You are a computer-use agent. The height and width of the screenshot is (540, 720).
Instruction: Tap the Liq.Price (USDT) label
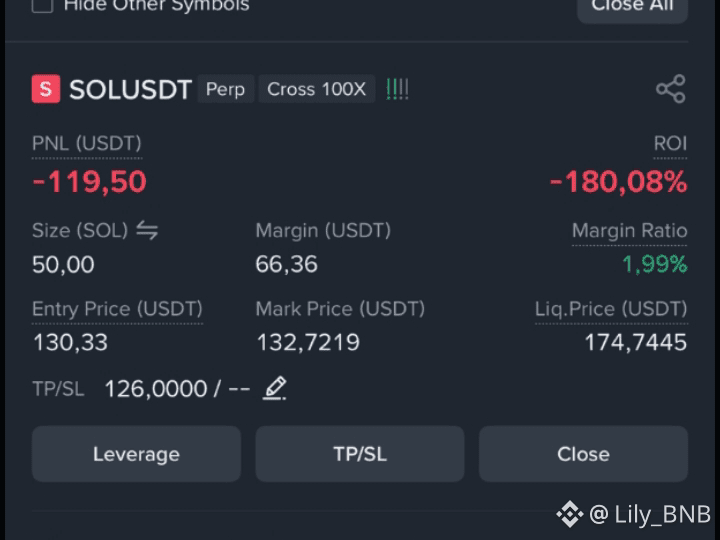coord(611,309)
